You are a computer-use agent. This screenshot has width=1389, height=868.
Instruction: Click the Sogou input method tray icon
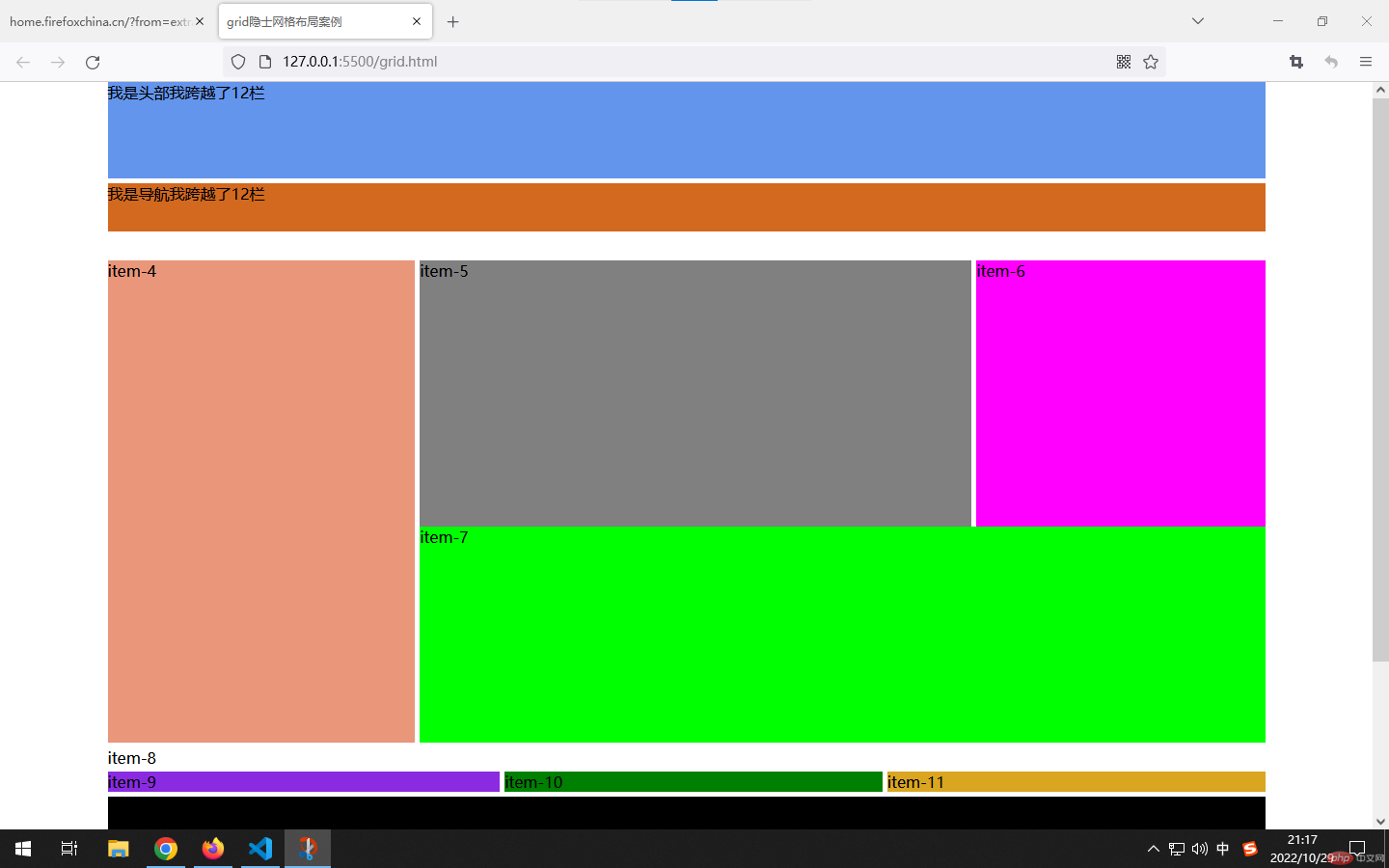tap(1250, 849)
